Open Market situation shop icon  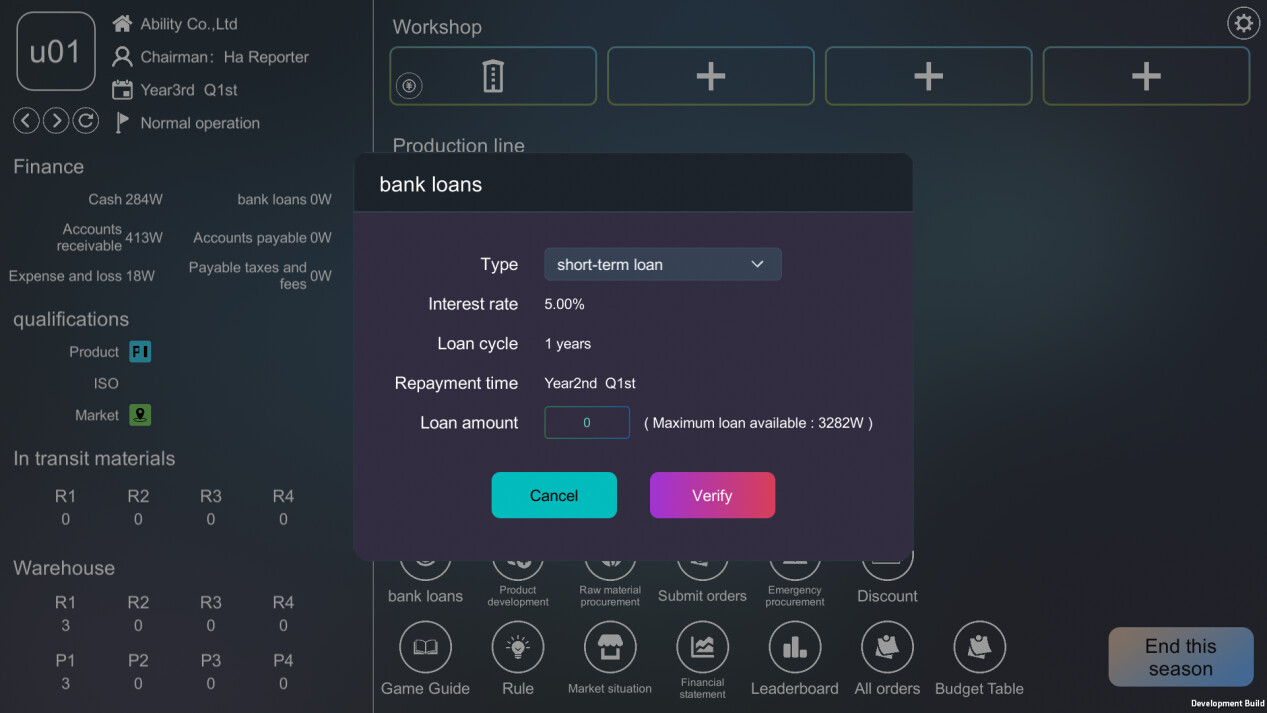(610, 647)
